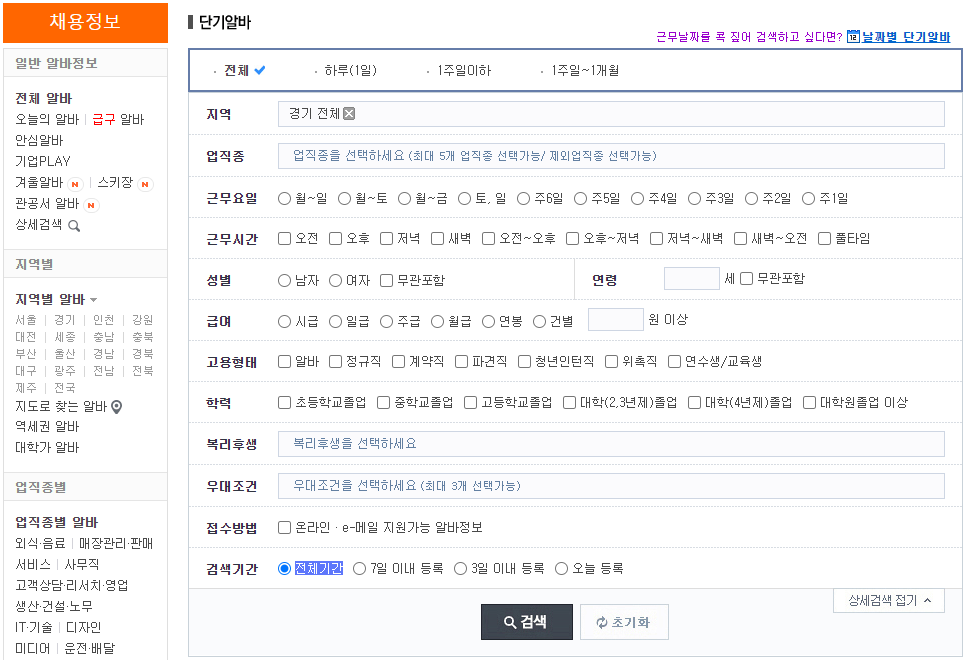Image resolution: width=966 pixels, height=660 pixels.
Task: Open 전체 알바 in sidebar
Action: click(44, 99)
